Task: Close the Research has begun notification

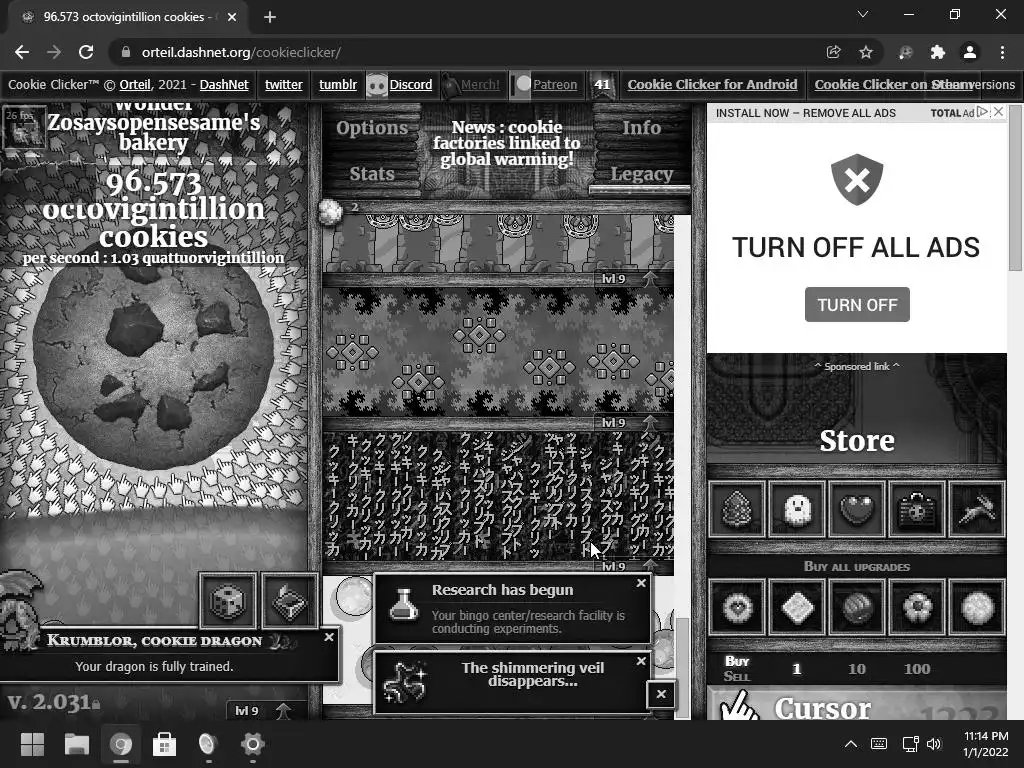Action: 641,583
